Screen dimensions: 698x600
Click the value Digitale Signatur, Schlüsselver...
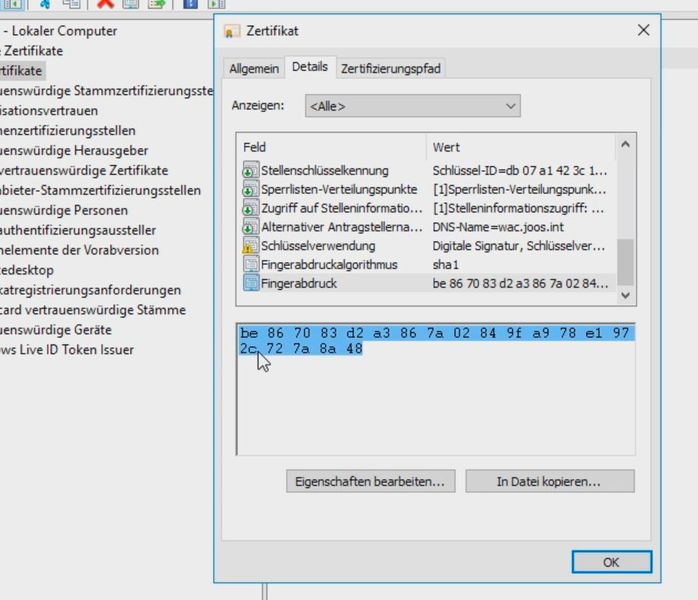(519, 246)
